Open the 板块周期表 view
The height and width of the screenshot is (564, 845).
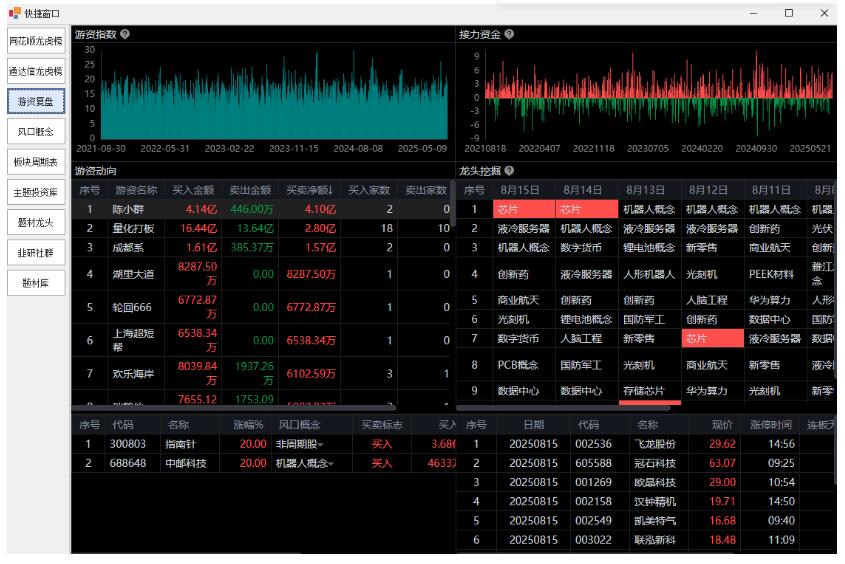click(36, 162)
